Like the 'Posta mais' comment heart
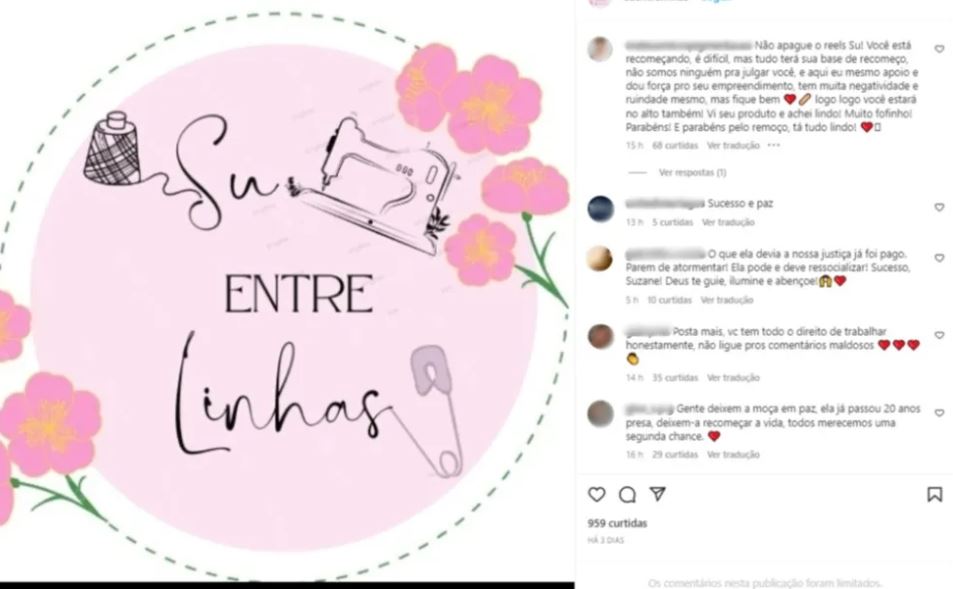This screenshot has width=953, height=589. click(939, 335)
